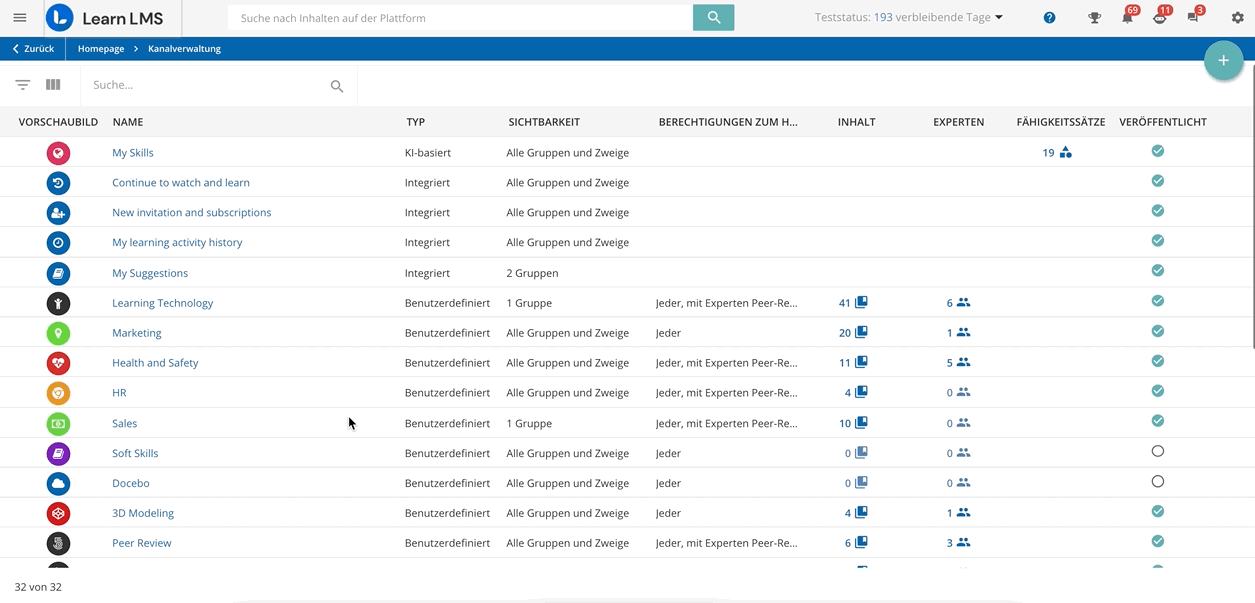The height and width of the screenshot is (603, 1255).
Task: Unpublish the Marketing channel
Action: tap(1157, 331)
